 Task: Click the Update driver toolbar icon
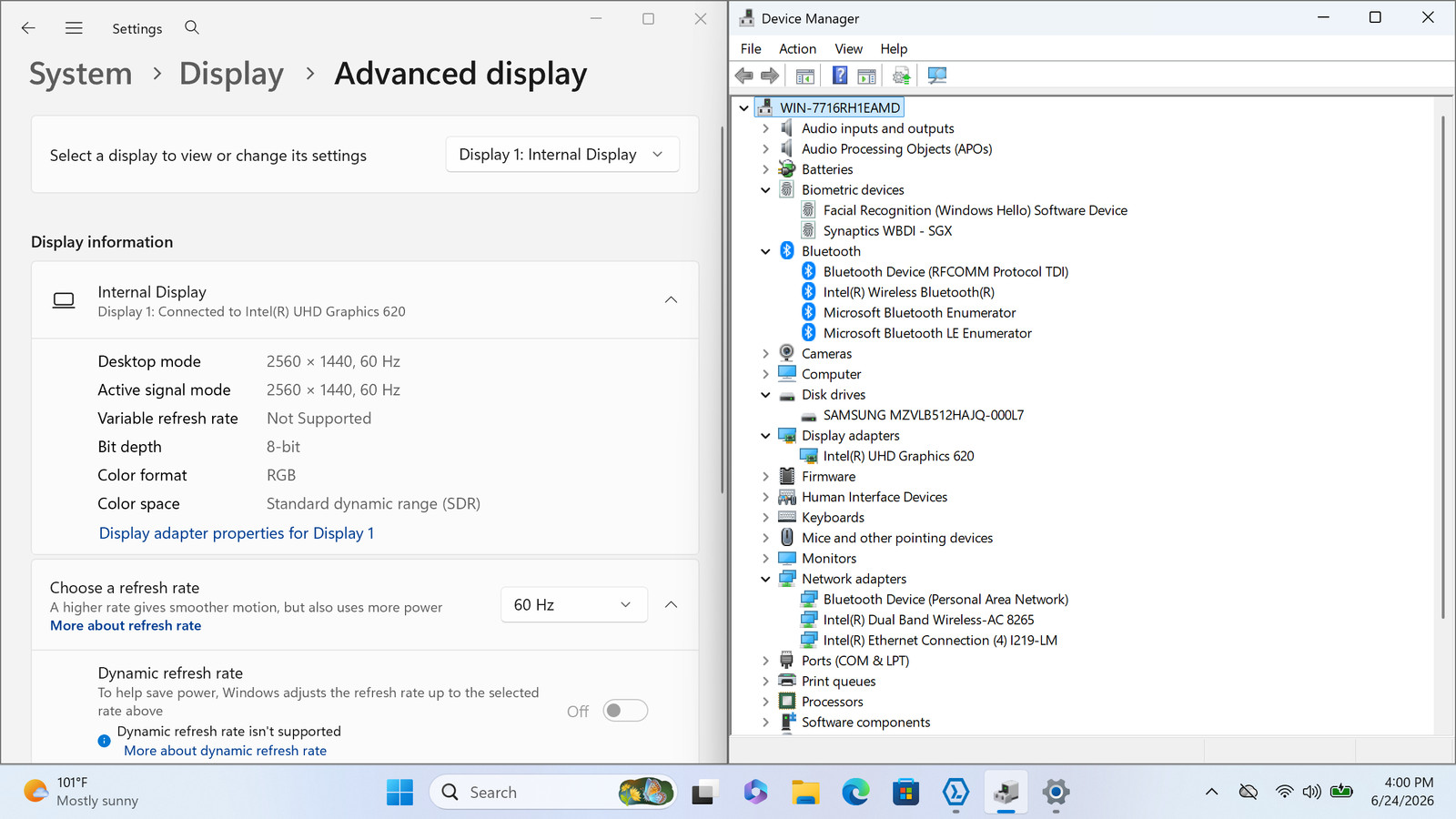[x=901, y=76]
